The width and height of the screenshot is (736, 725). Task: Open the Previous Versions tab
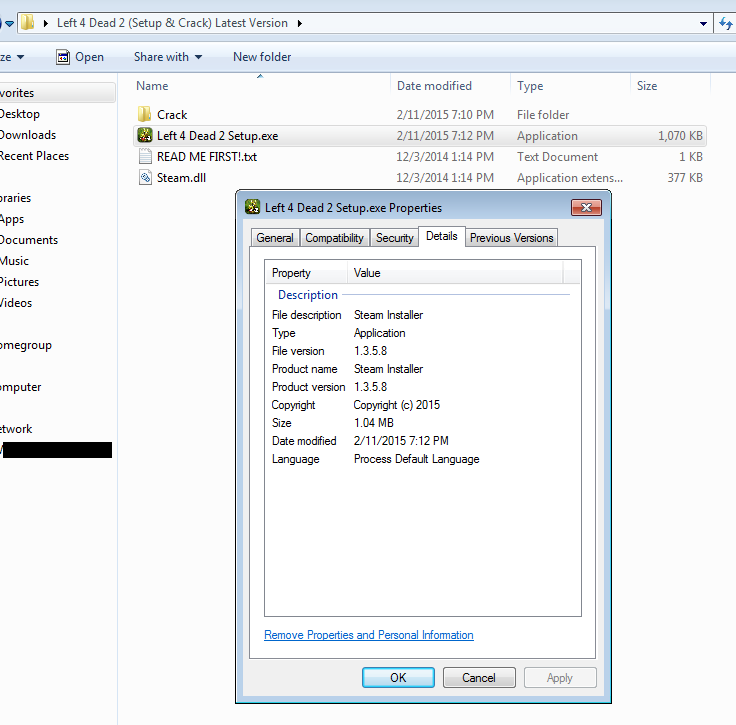coord(511,238)
